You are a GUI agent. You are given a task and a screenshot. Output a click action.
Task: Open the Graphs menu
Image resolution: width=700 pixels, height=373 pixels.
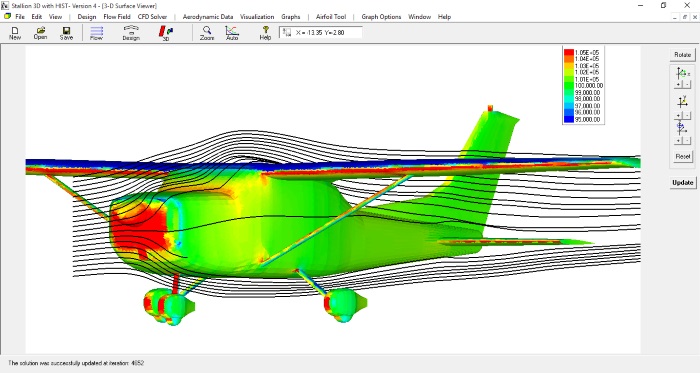[x=291, y=17]
